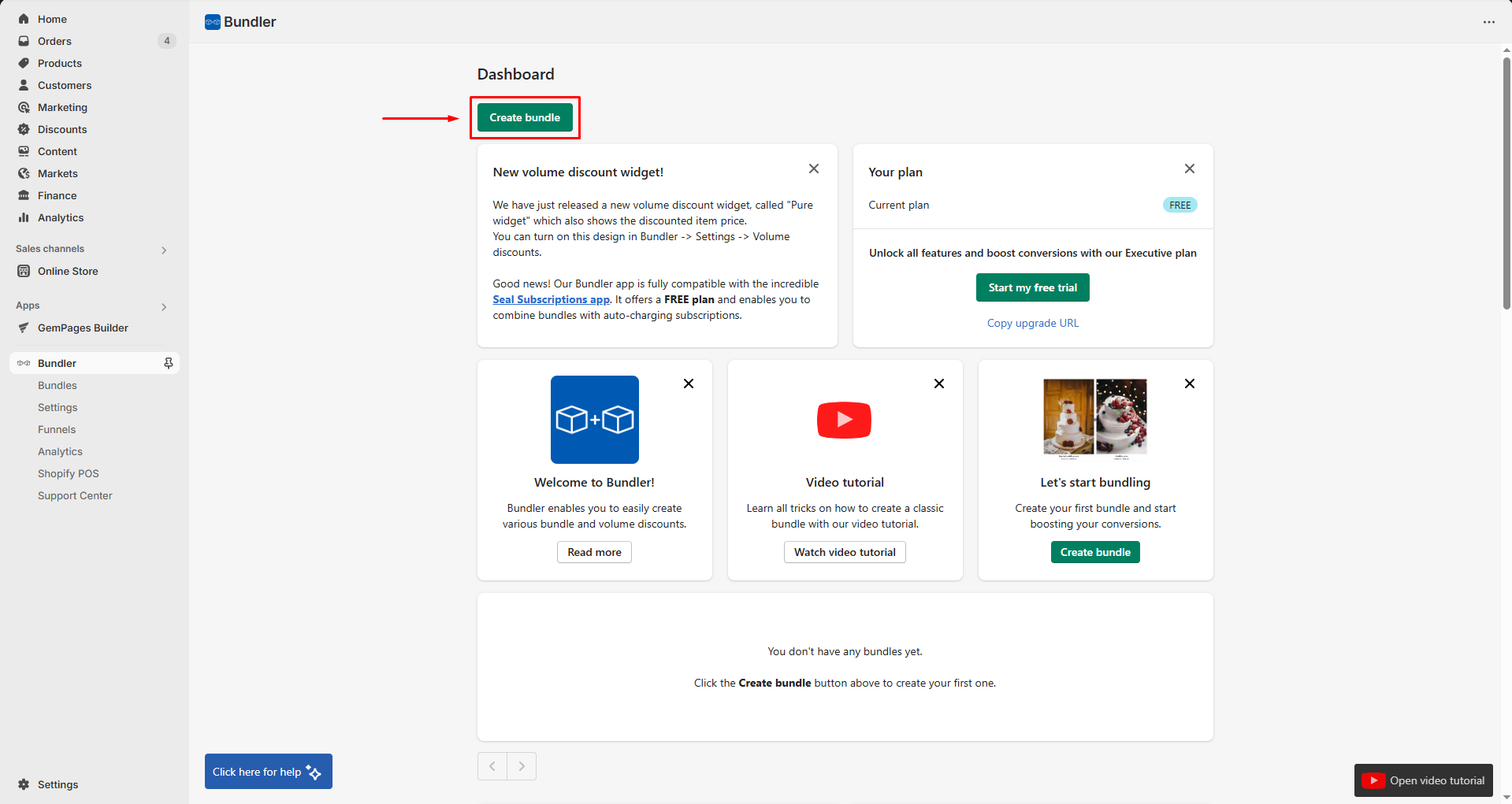Dismiss the New volume discount widget card
This screenshot has width=1512, height=804.
[813, 169]
